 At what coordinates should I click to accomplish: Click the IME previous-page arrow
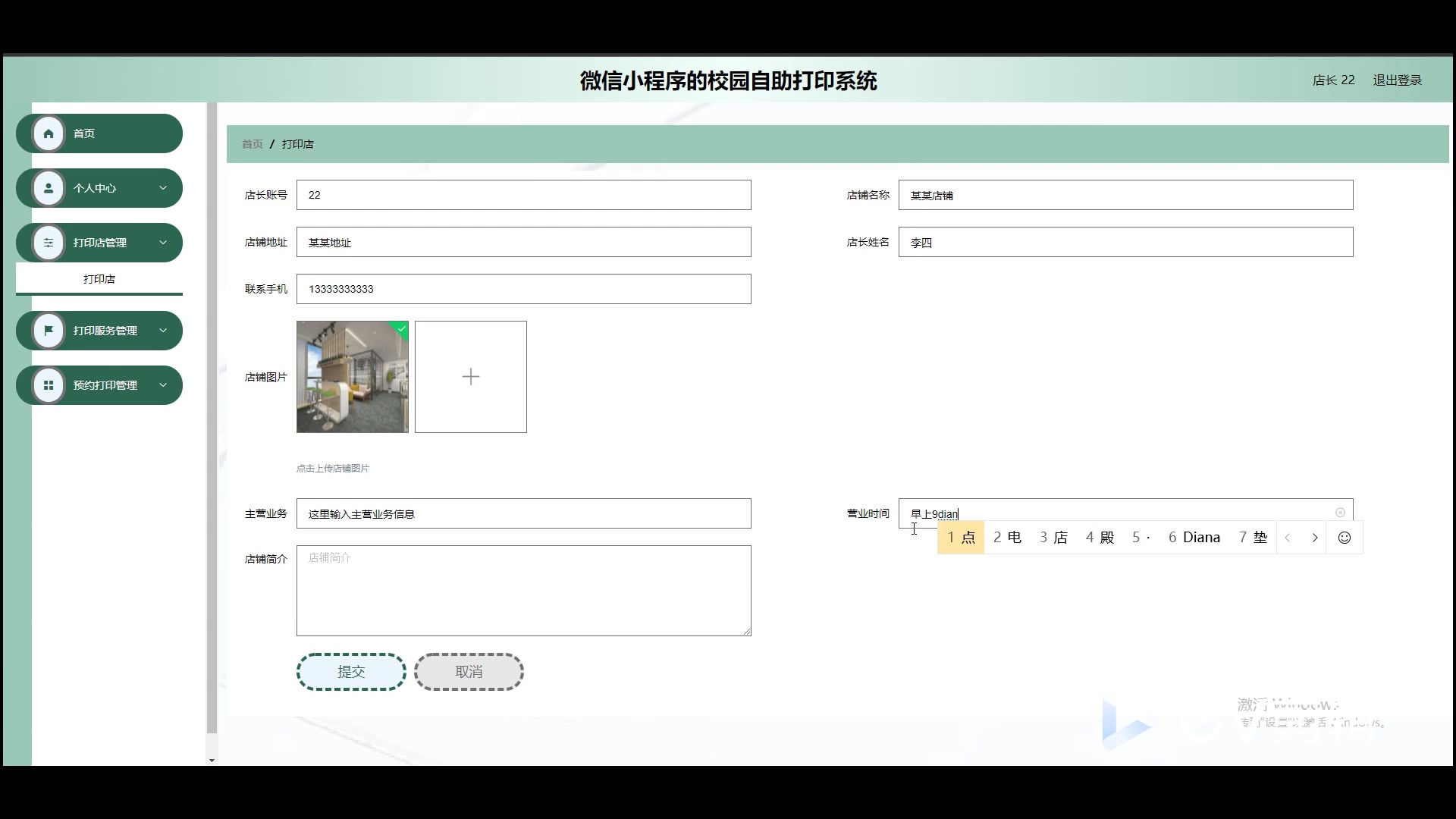pyautogui.click(x=1288, y=537)
